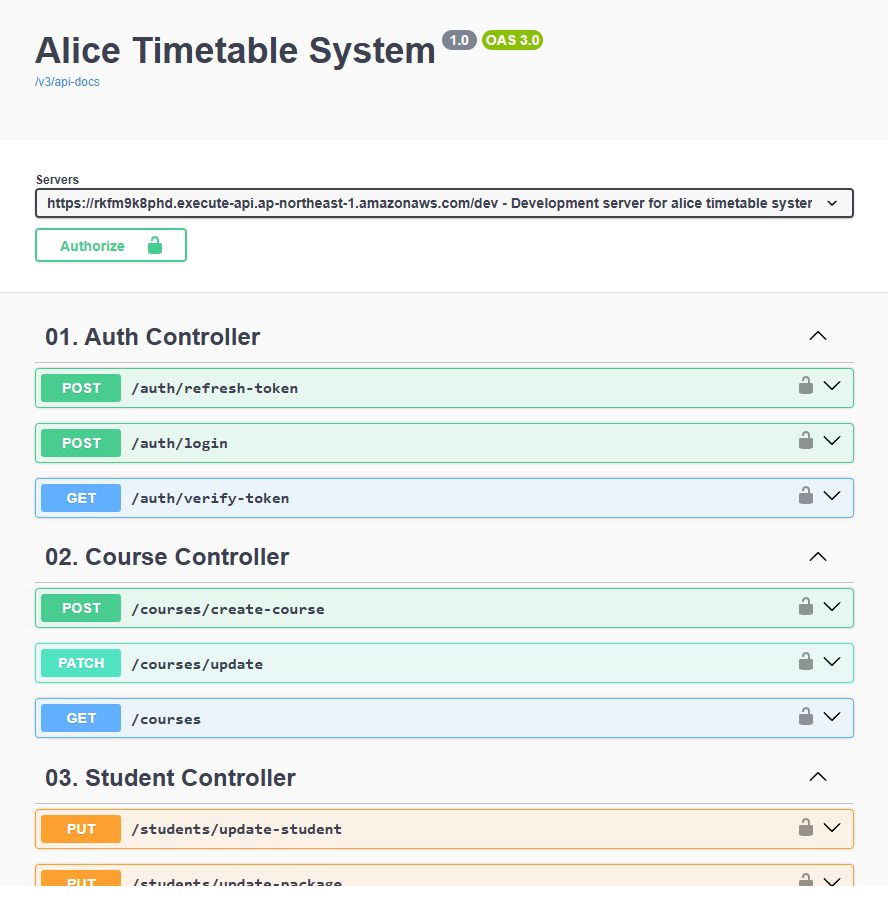Click POST badge of /courses/create-course
Image resolution: width=888 pixels, height=914 pixels.
pos(81,608)
